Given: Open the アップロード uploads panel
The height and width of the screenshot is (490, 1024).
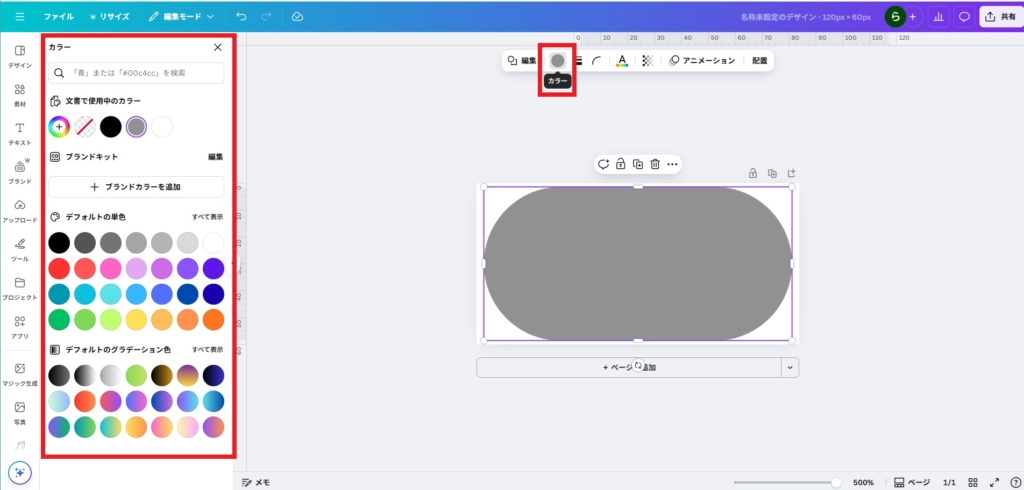Looking at the screenshot, I should (x=19, y=211).
